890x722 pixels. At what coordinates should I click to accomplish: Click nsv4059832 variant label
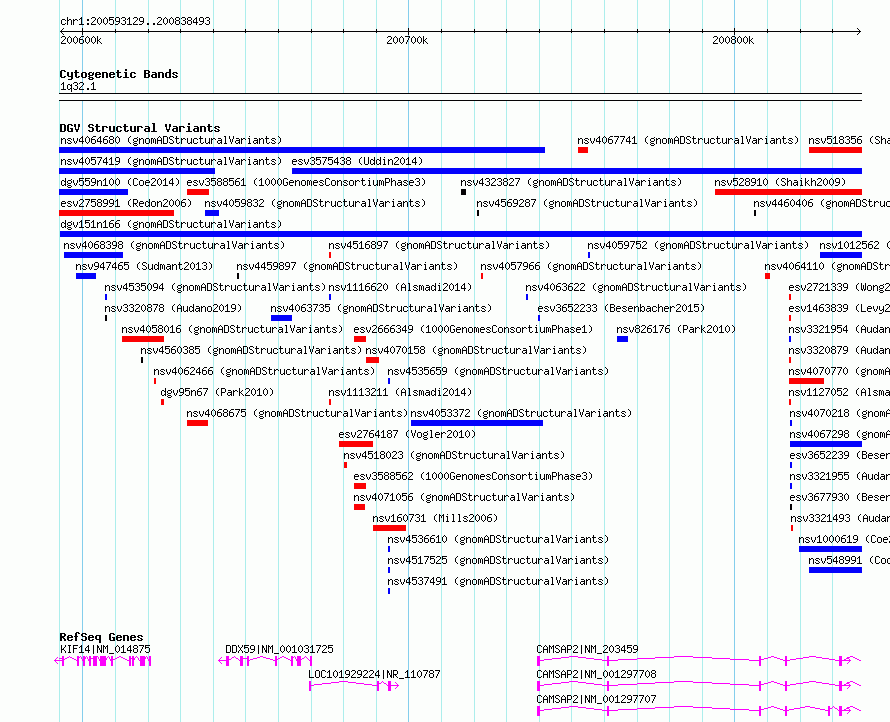tap(315, 203)
